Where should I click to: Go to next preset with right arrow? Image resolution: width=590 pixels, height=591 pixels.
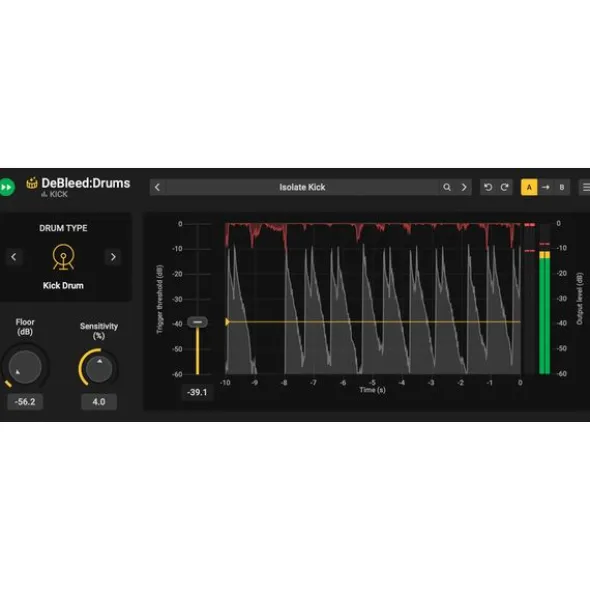pyautogui.click(x=464, y=187)
